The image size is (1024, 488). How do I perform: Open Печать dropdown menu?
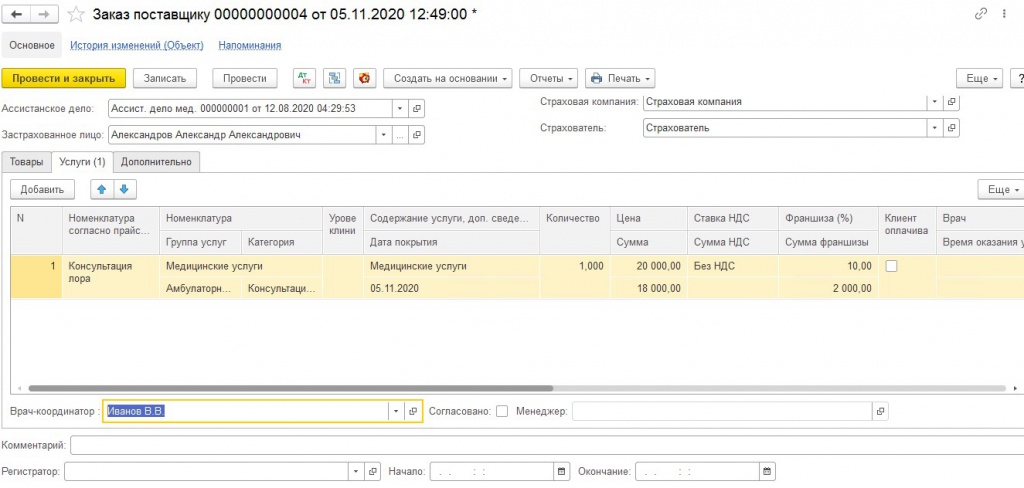(620, 78)
